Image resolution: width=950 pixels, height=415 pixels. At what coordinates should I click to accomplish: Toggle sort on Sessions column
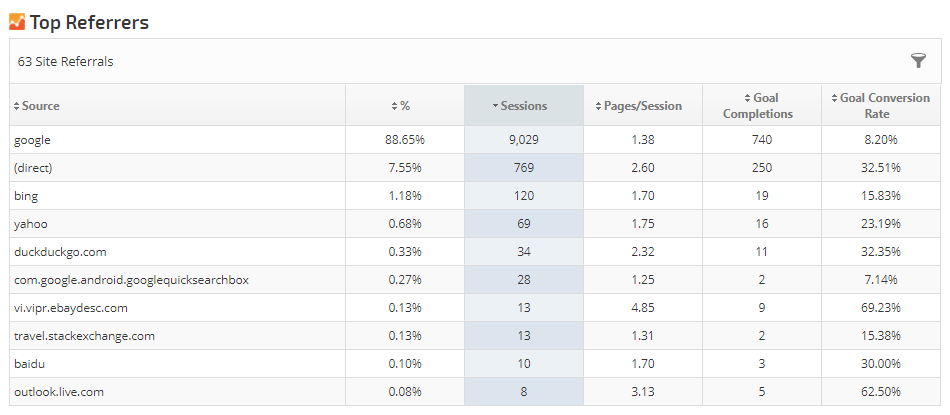pyautogui.click(x=523, y=106)
